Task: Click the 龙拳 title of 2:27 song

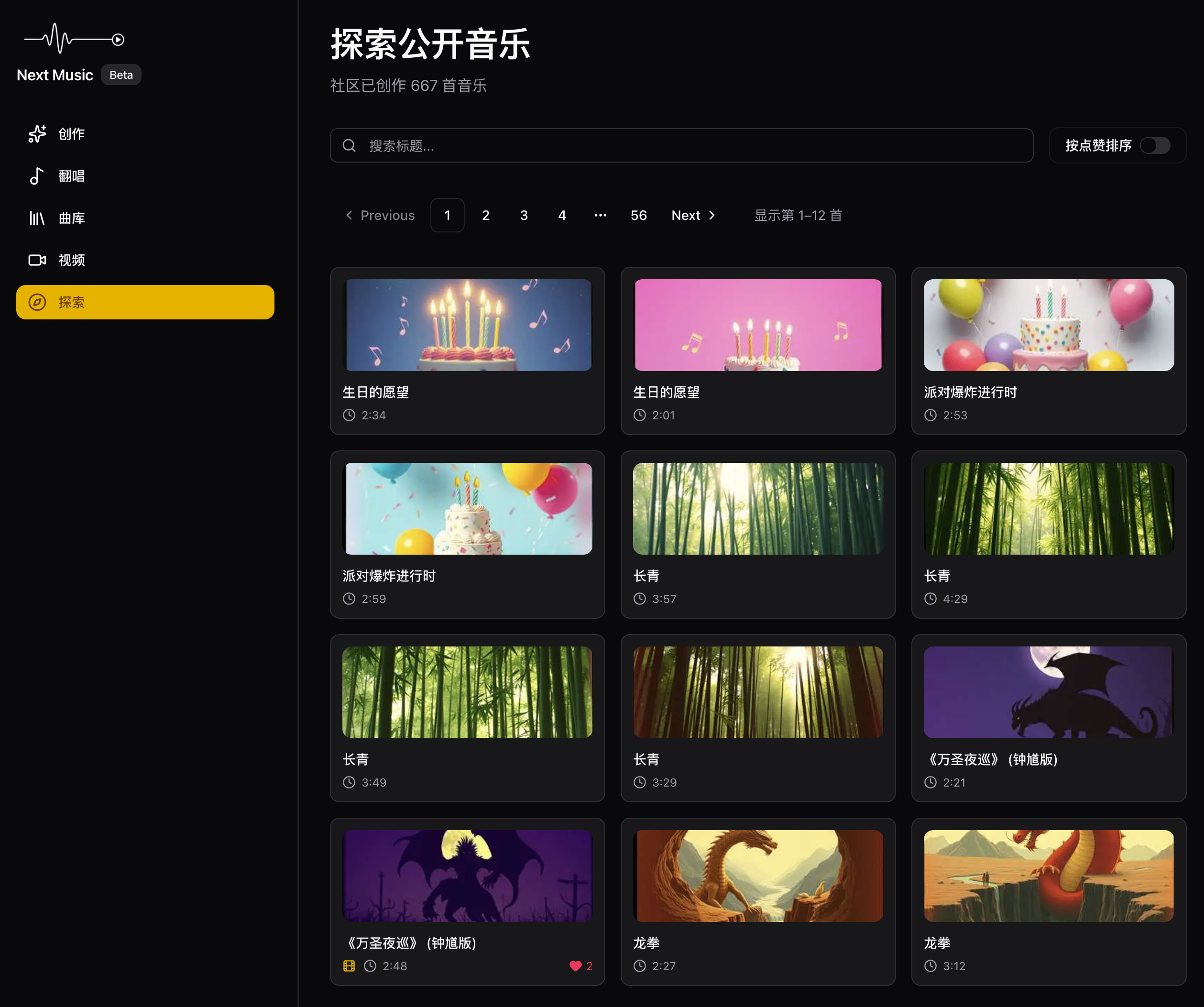Action: click(646, 943)
